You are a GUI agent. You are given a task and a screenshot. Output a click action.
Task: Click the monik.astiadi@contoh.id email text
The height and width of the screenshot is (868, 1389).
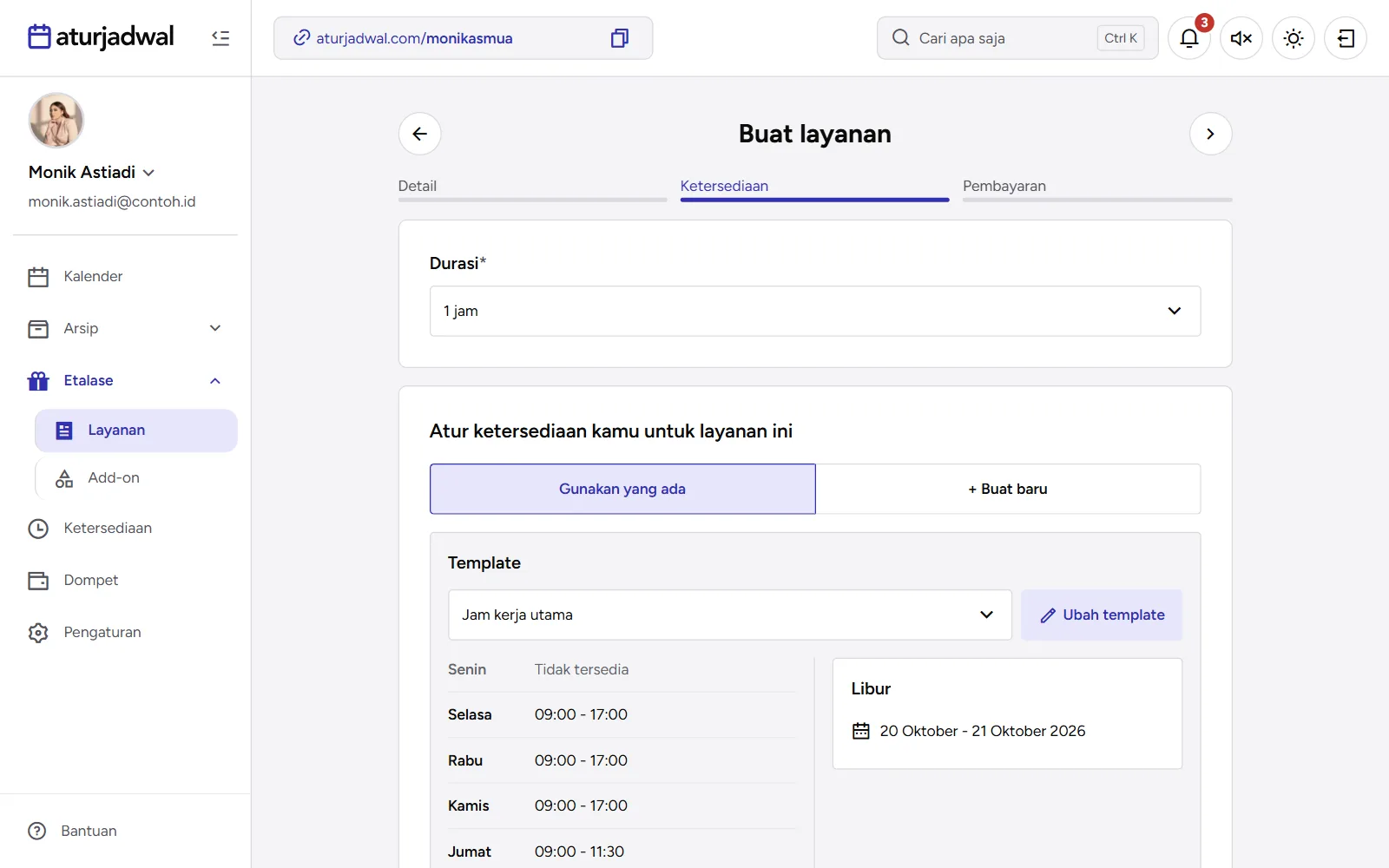(112, 201)
